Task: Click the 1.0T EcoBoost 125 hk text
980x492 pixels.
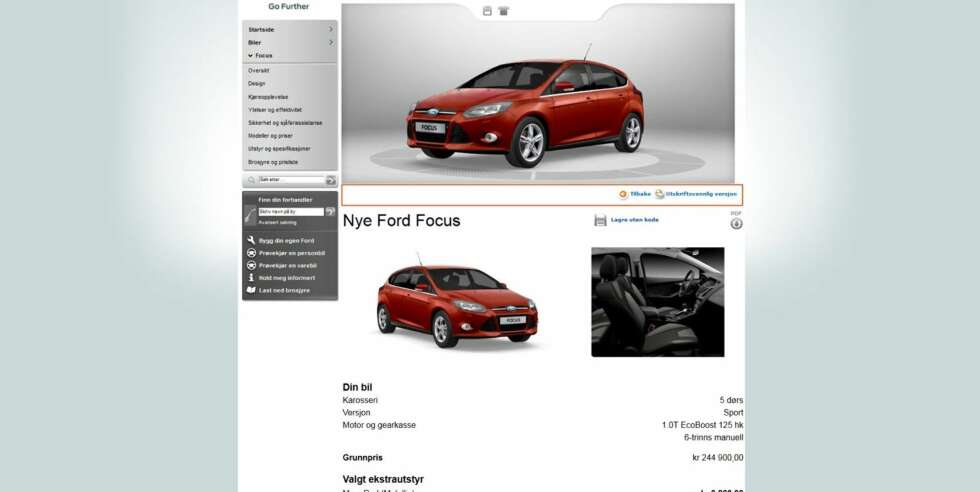Action: point(702,425)
